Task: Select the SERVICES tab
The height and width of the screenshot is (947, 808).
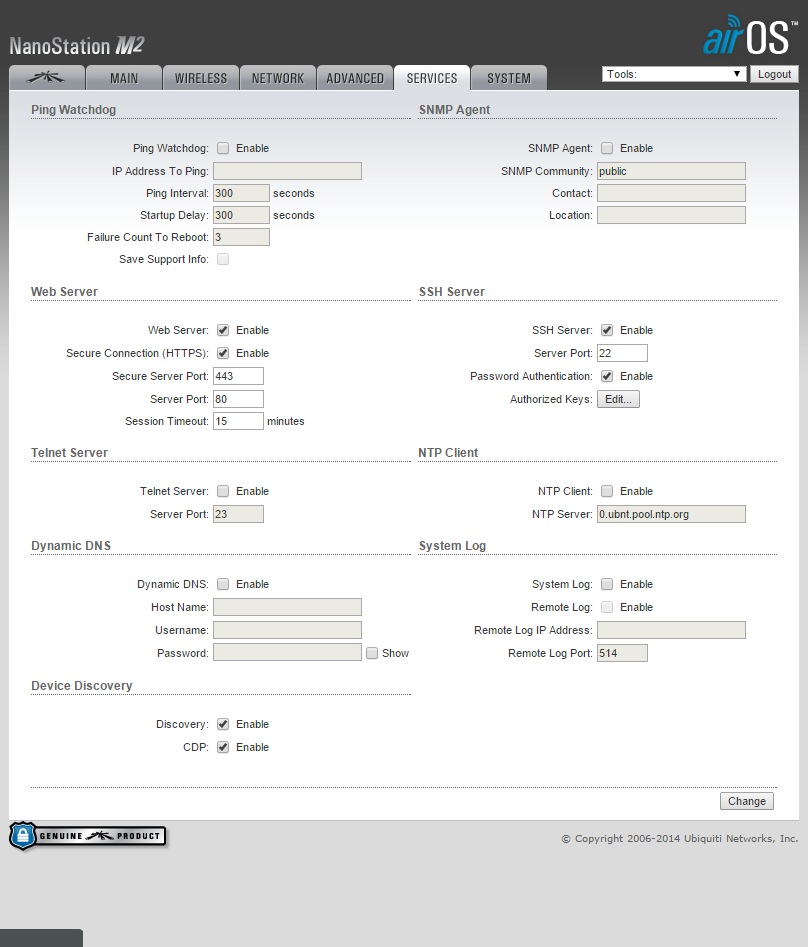Action: (432, 78)
